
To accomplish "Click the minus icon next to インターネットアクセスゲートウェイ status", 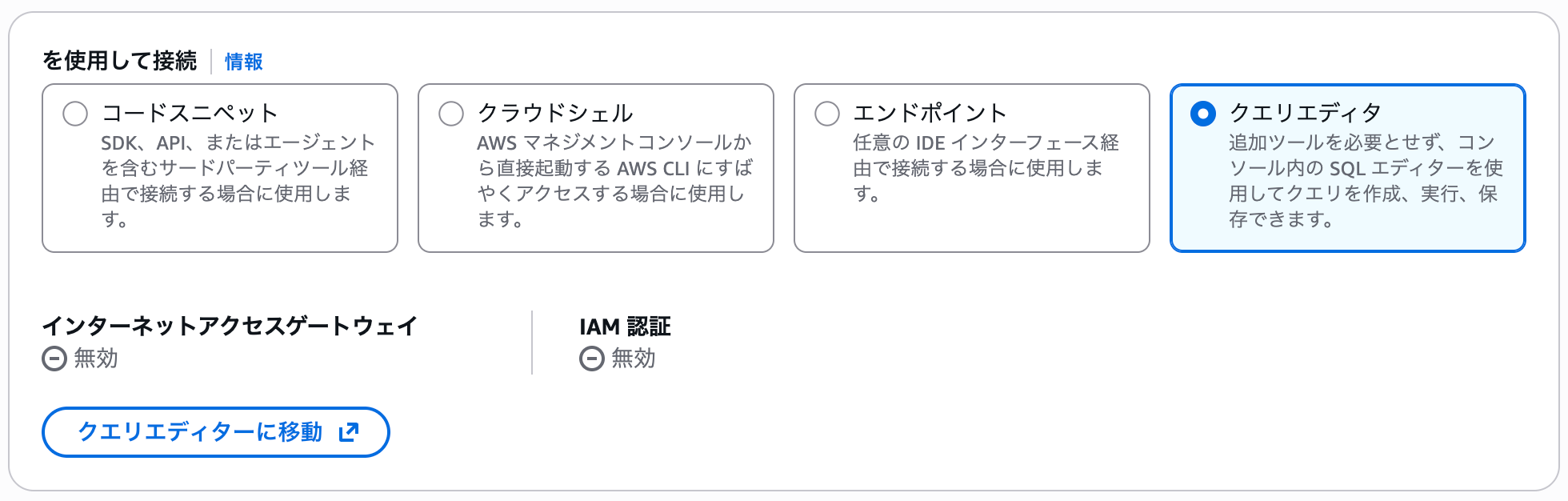I will 54,359.
